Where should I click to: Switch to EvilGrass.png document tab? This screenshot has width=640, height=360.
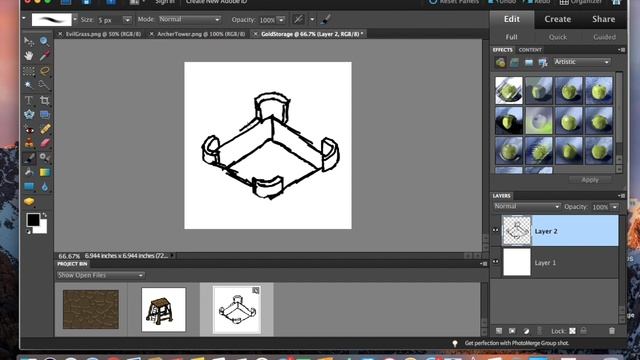[x=100, y=34]
